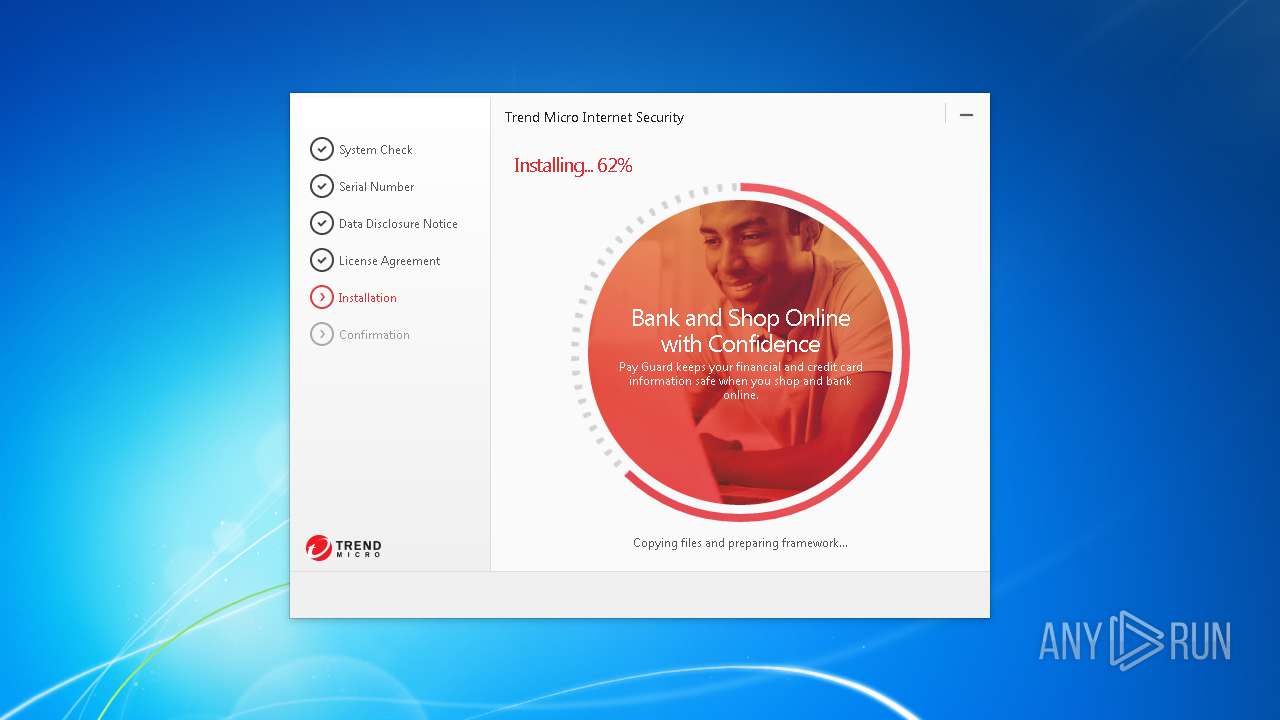Select the Serial Number step label

376,187
